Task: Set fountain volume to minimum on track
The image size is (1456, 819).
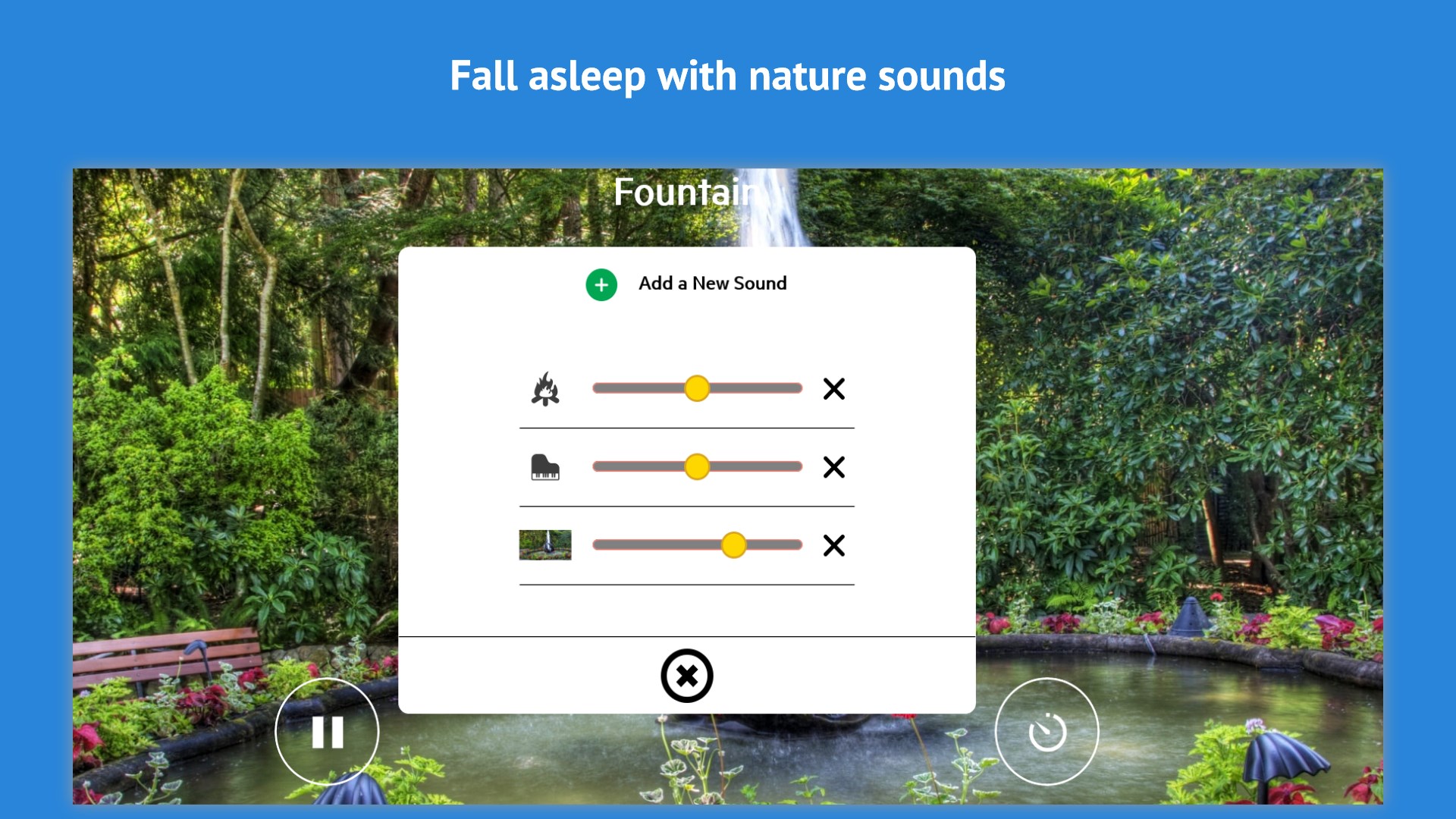Action: click(x=597, y=544)
